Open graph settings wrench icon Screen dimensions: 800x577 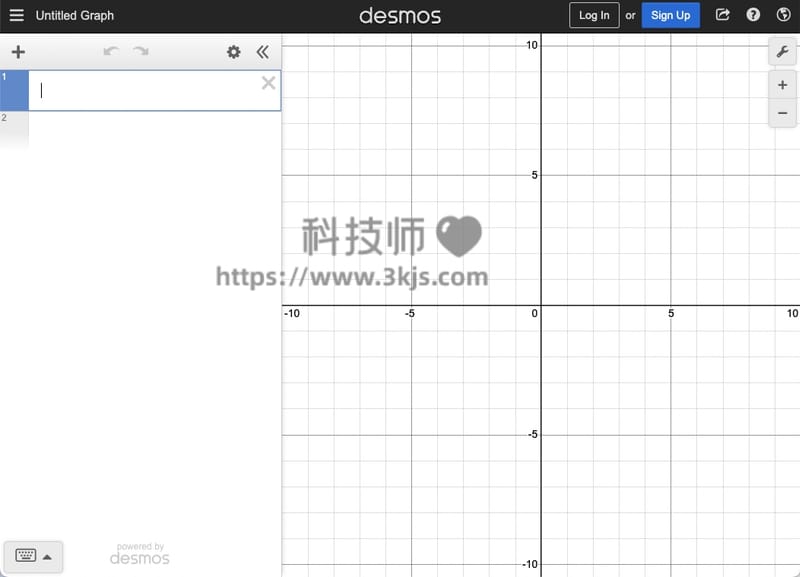[x=782, y=52]
